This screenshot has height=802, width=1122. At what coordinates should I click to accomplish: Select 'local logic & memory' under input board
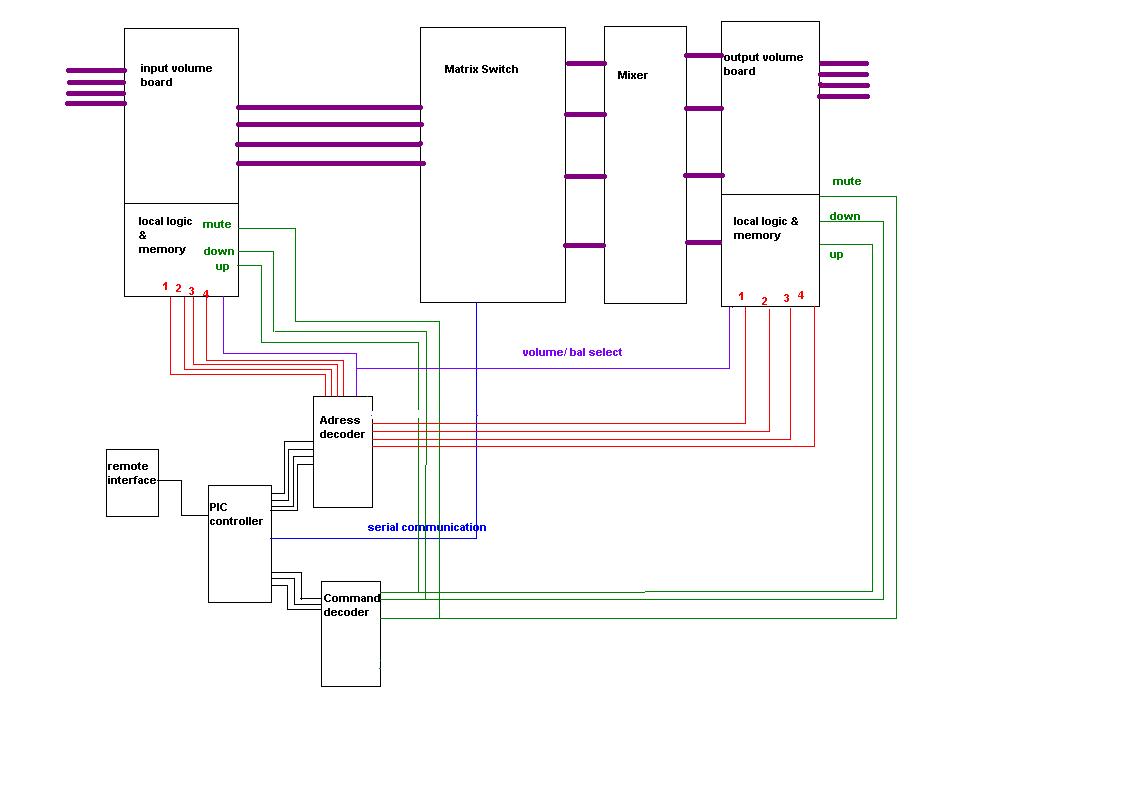[165, 235]
